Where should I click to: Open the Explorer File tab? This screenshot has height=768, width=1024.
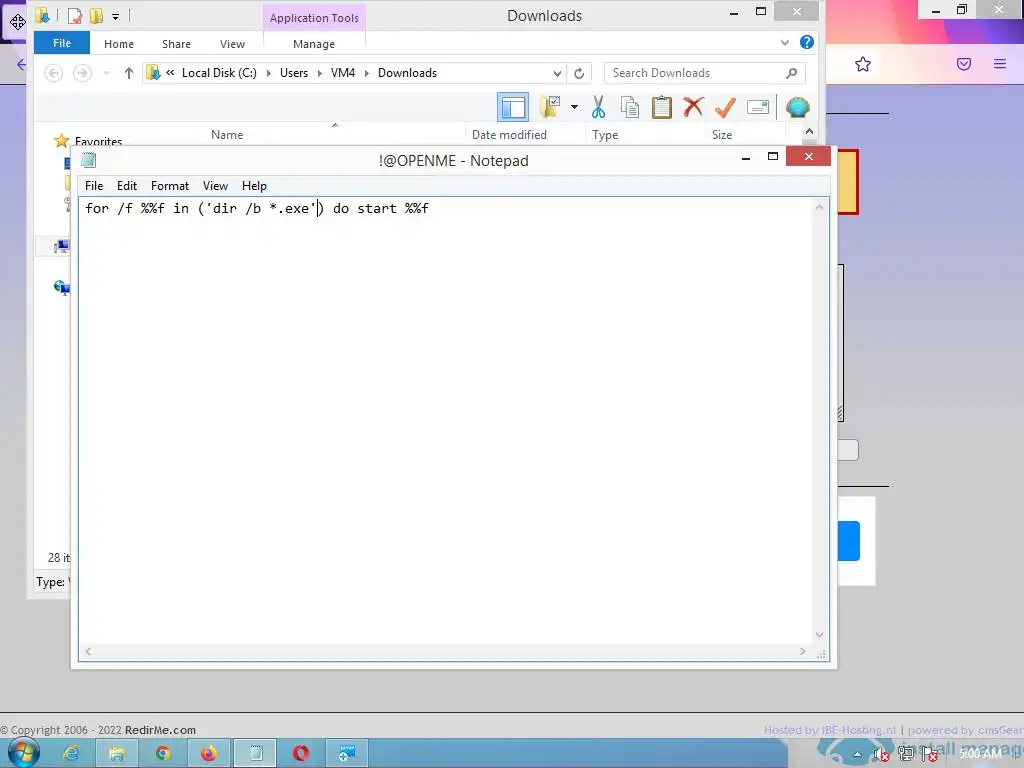[x=62, y=43]
